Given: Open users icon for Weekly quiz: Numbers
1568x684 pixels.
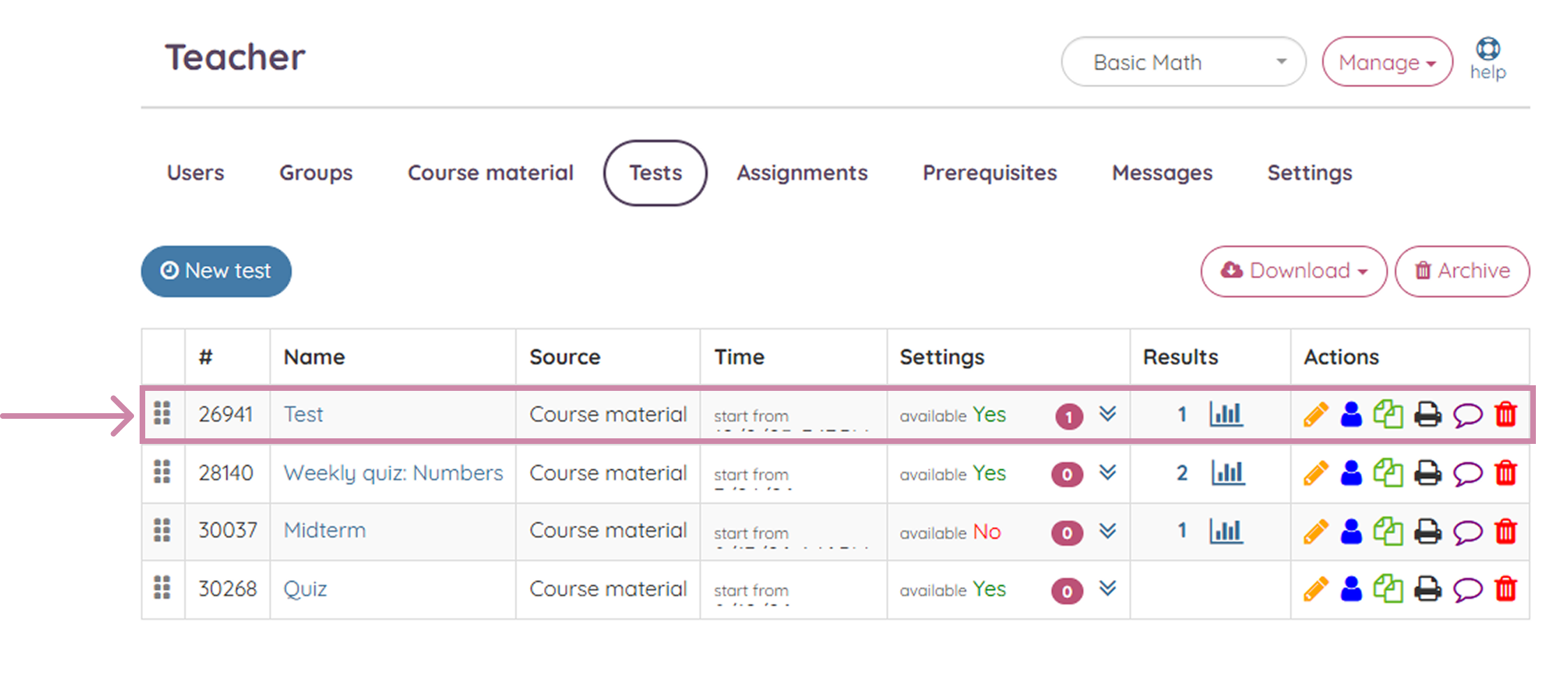Looking at the screenshot, I should point(1352,473).
